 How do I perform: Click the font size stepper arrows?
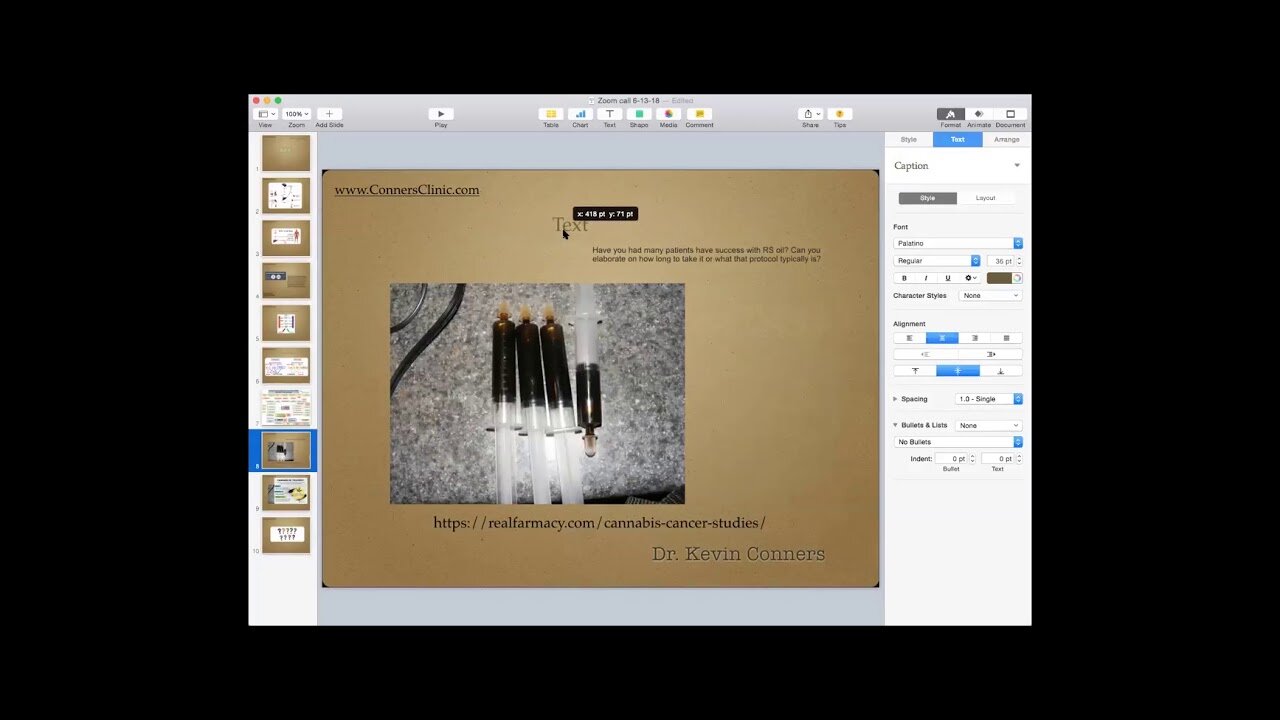[x=1019, y=261]
